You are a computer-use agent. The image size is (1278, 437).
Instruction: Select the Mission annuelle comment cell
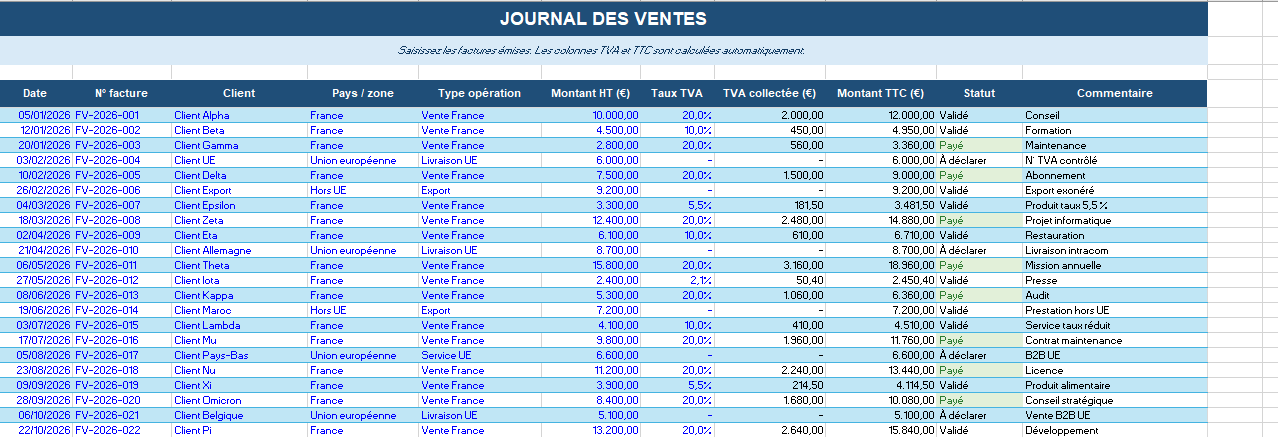tap(1114, 265)
